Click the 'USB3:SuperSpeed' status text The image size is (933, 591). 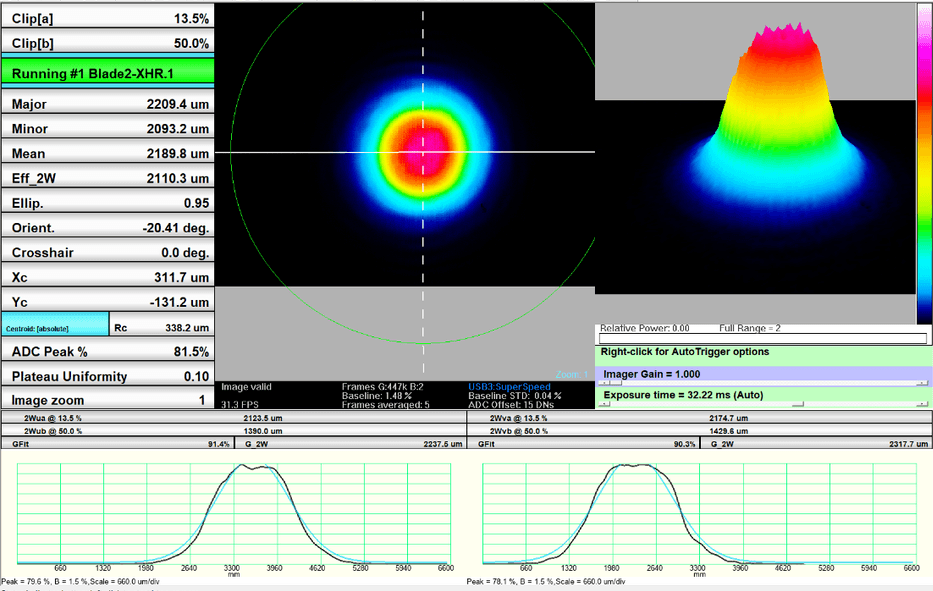[509, 387]
